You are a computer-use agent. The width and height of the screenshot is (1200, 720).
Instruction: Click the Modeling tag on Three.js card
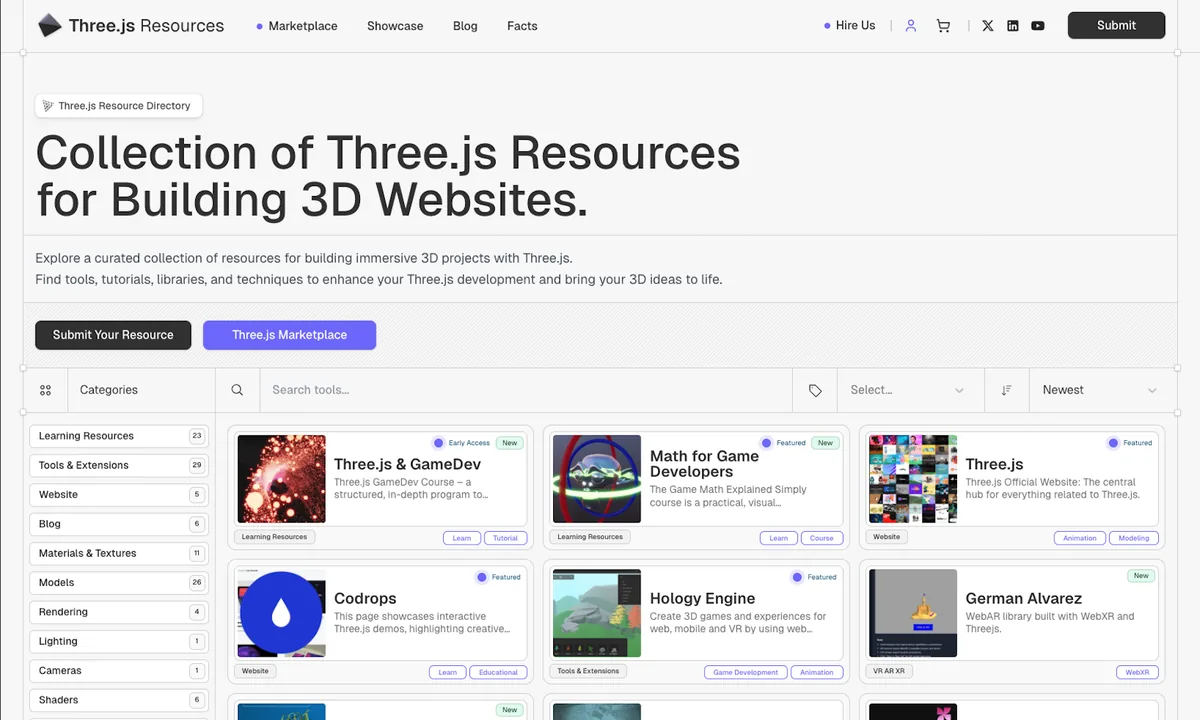click(x=1133, y=538)
